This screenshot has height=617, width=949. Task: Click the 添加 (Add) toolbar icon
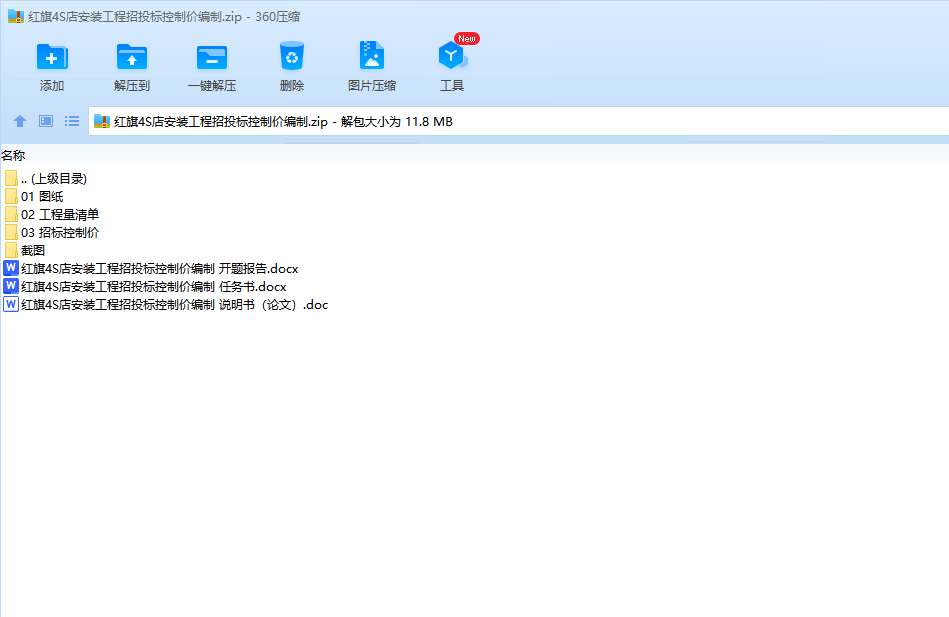pos(52,58)
